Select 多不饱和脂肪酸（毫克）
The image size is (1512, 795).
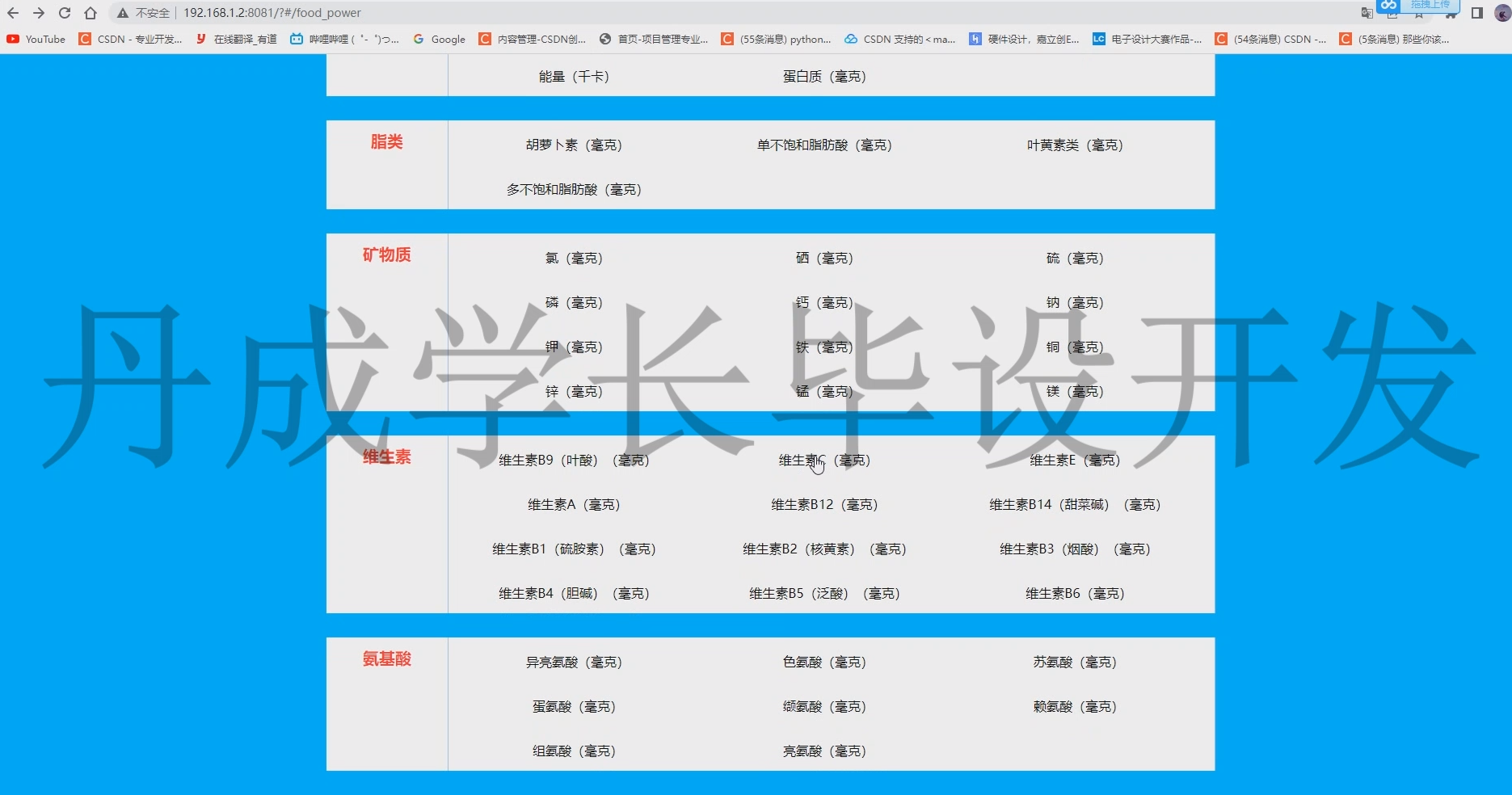click(574, 190)
